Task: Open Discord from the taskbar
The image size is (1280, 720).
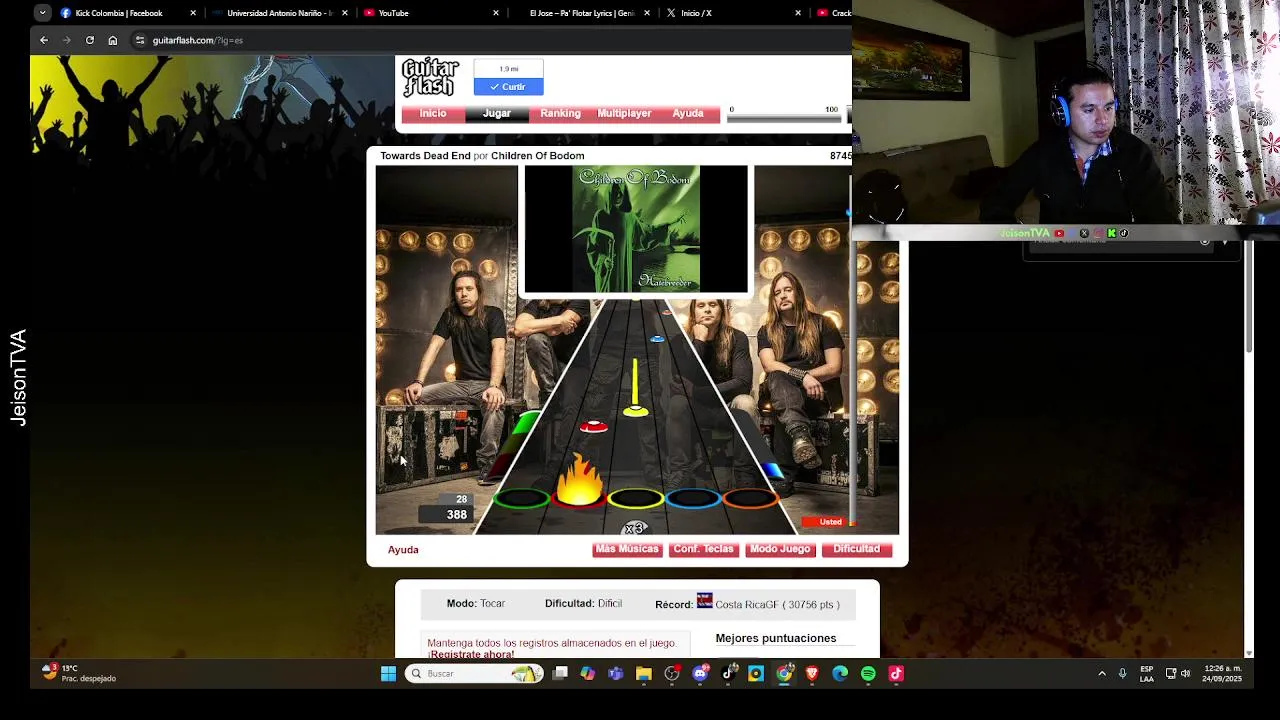Action: [700, 674]
